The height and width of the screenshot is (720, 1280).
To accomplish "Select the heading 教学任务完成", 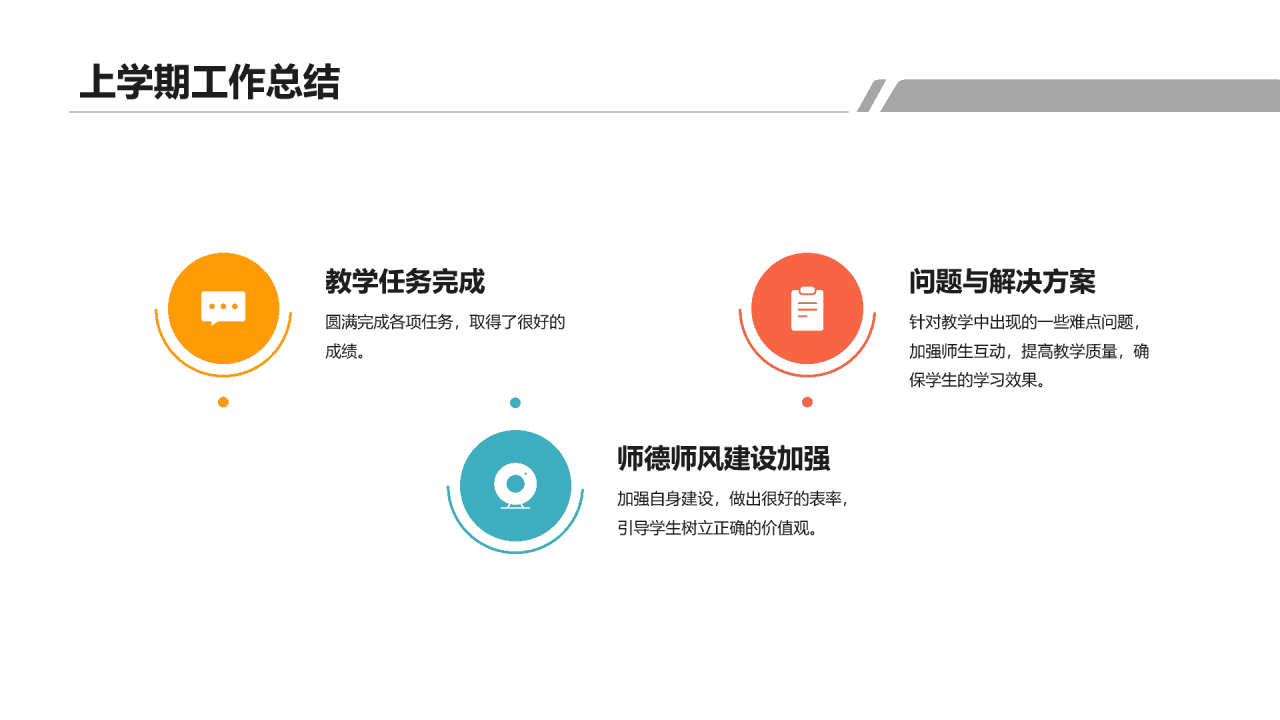I will (405, 282).
